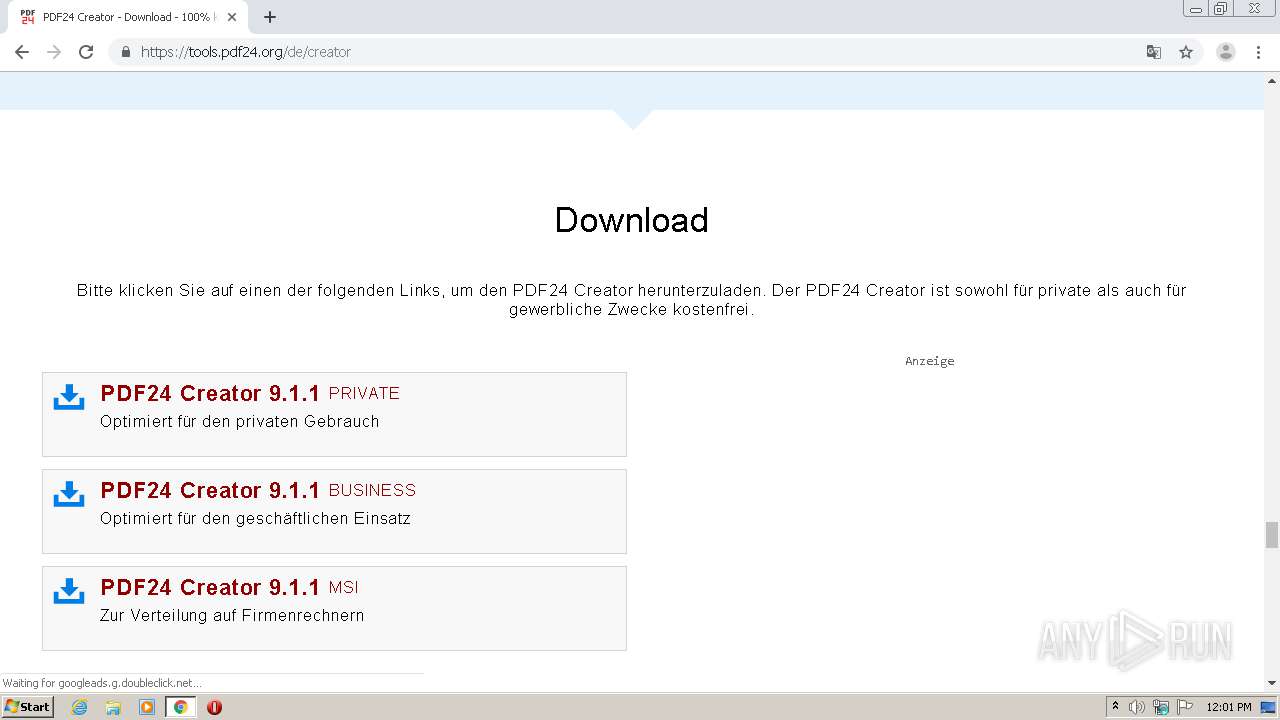Open a new browser tab
Viewport: 1280px width, 720px height.
(x=269, y=17)
